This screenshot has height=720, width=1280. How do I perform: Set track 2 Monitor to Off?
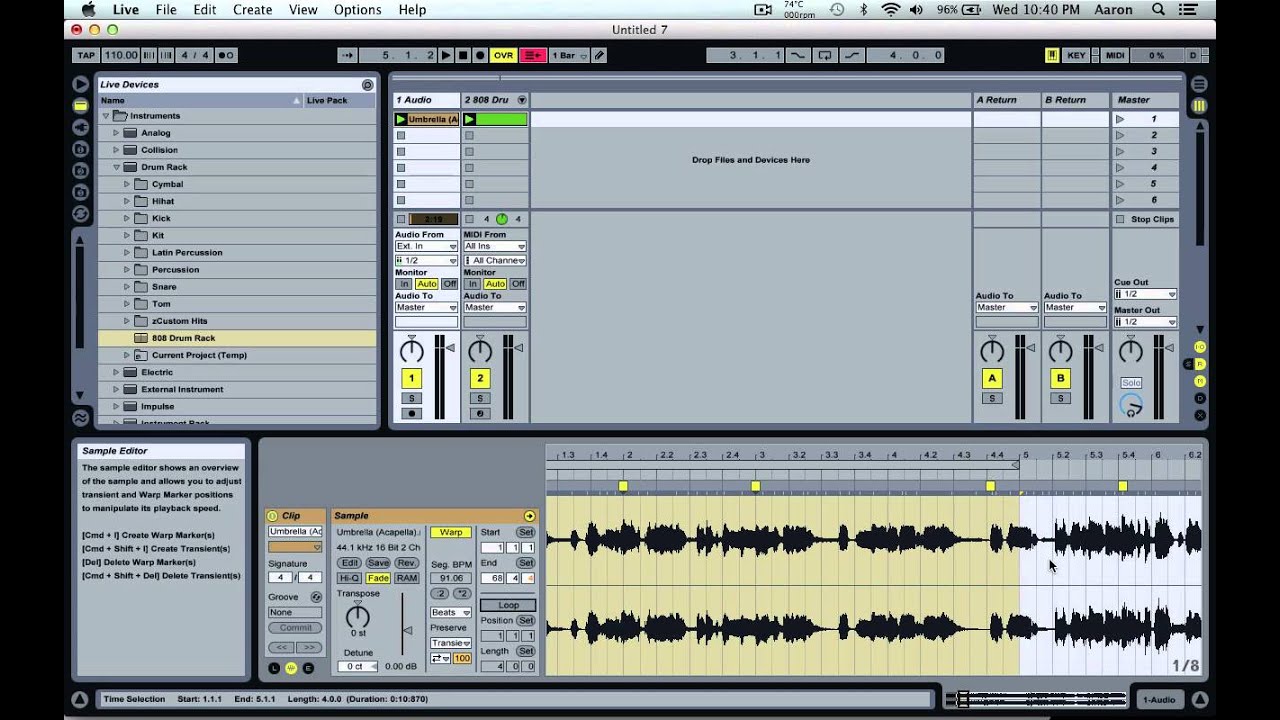(518, 284)
